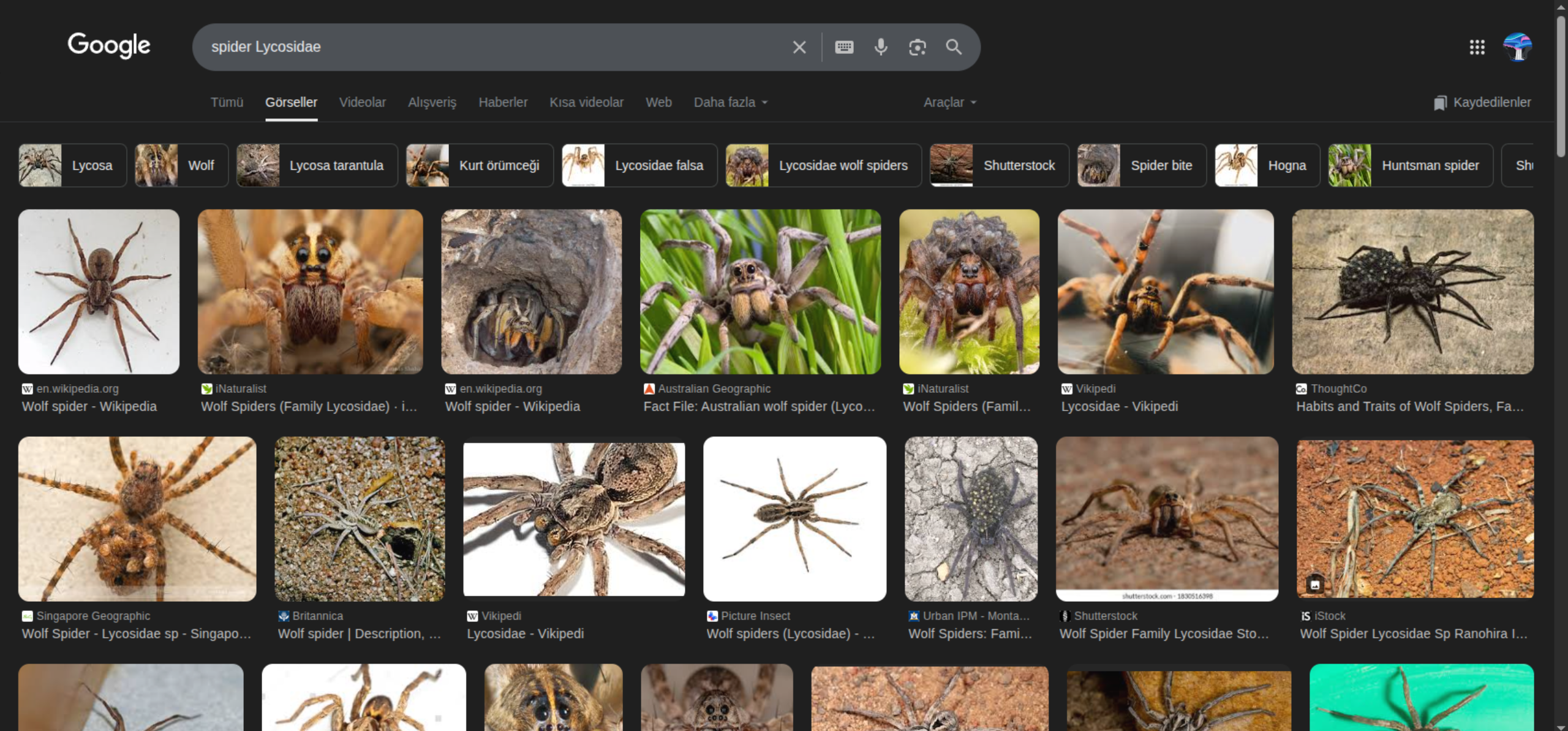Image resolution: width=1568 pixels, height=731 pixels.
Task: Click the Google logo
Action: 109,45
